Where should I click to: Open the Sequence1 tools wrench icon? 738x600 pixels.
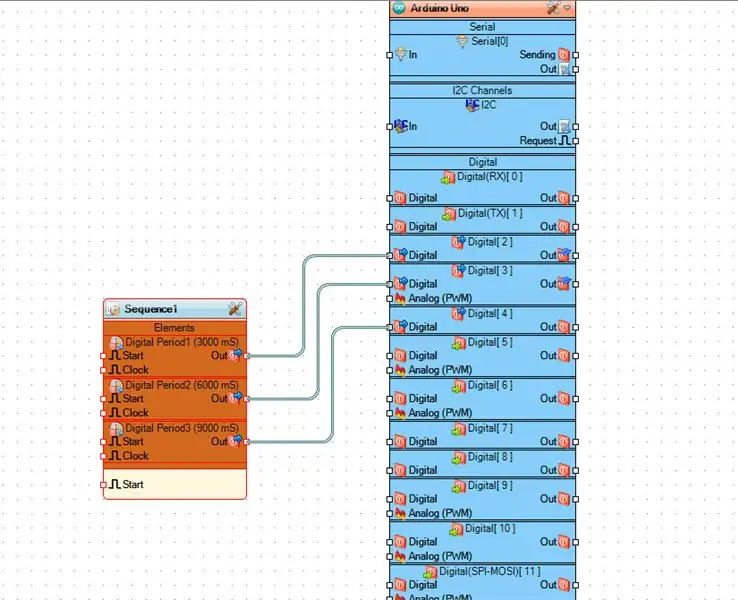pyautogui.click(x=234, y=309)
